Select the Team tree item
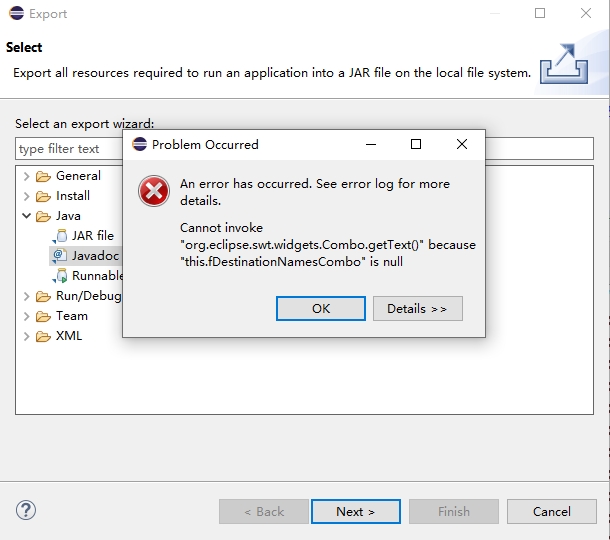 coord(72,316)
